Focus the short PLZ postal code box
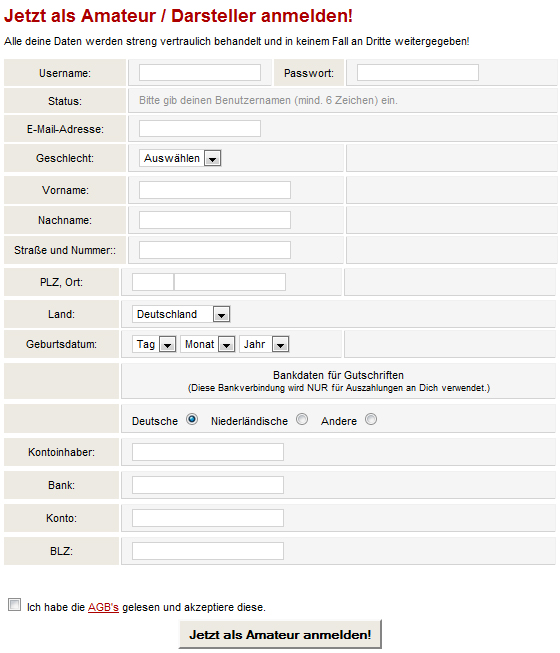 (153, 282)
